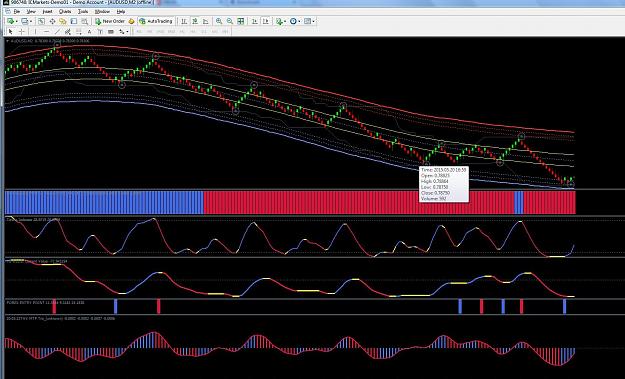625x379 pixels.
Task: Expand the New Chart dropdown arrow
Action: click(x=16, y=21)
